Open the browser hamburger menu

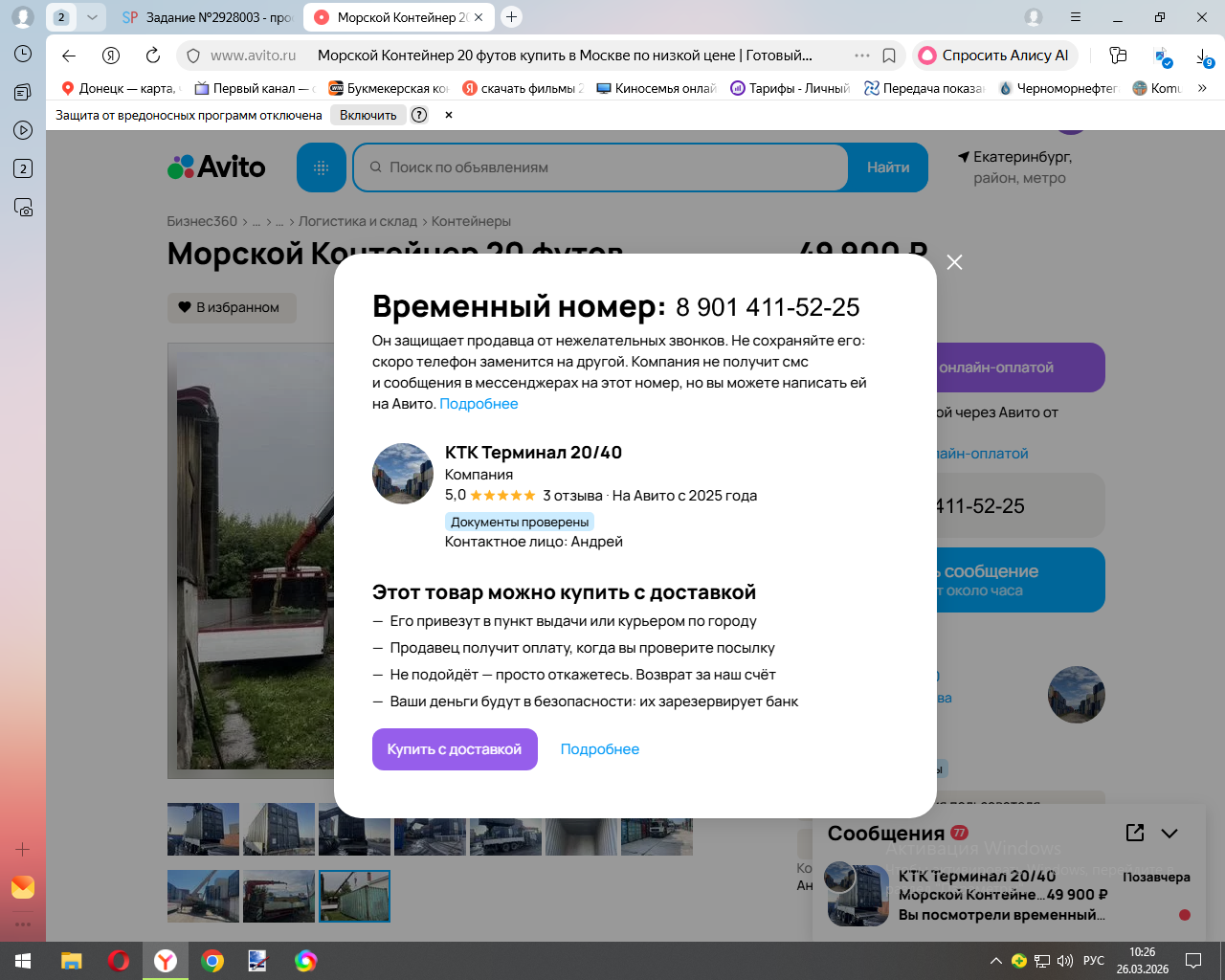[1076, 17]
